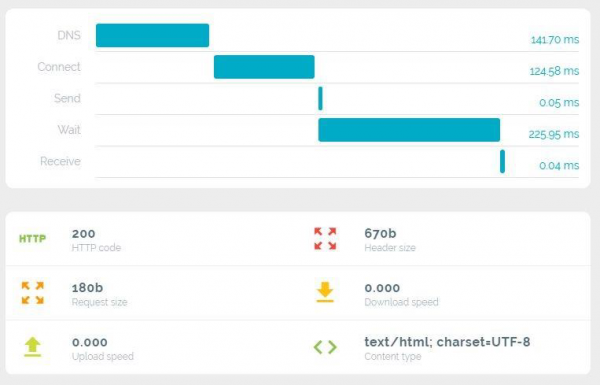
Task: Click the text/html; charset=UTF-8 value
Action: pyautogui.click(x=447, y=342)
